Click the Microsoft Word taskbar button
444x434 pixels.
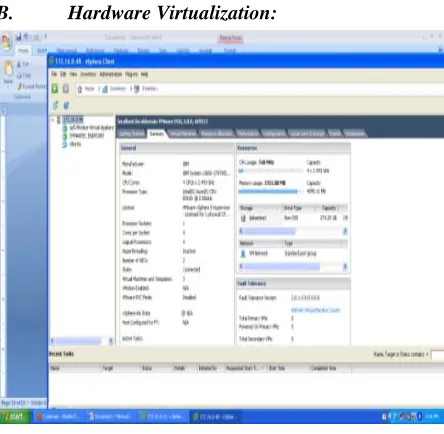point(111,417)
